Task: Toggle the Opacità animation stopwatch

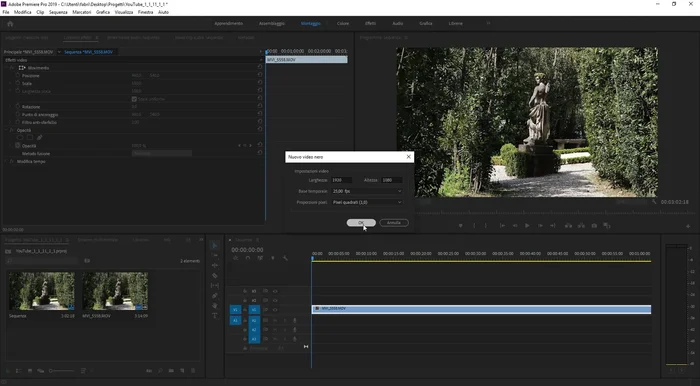Action: 18,145
